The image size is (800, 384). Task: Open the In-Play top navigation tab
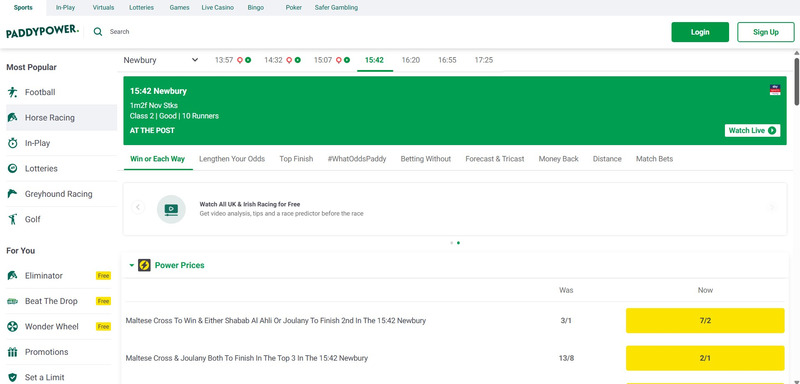(65, 8)
